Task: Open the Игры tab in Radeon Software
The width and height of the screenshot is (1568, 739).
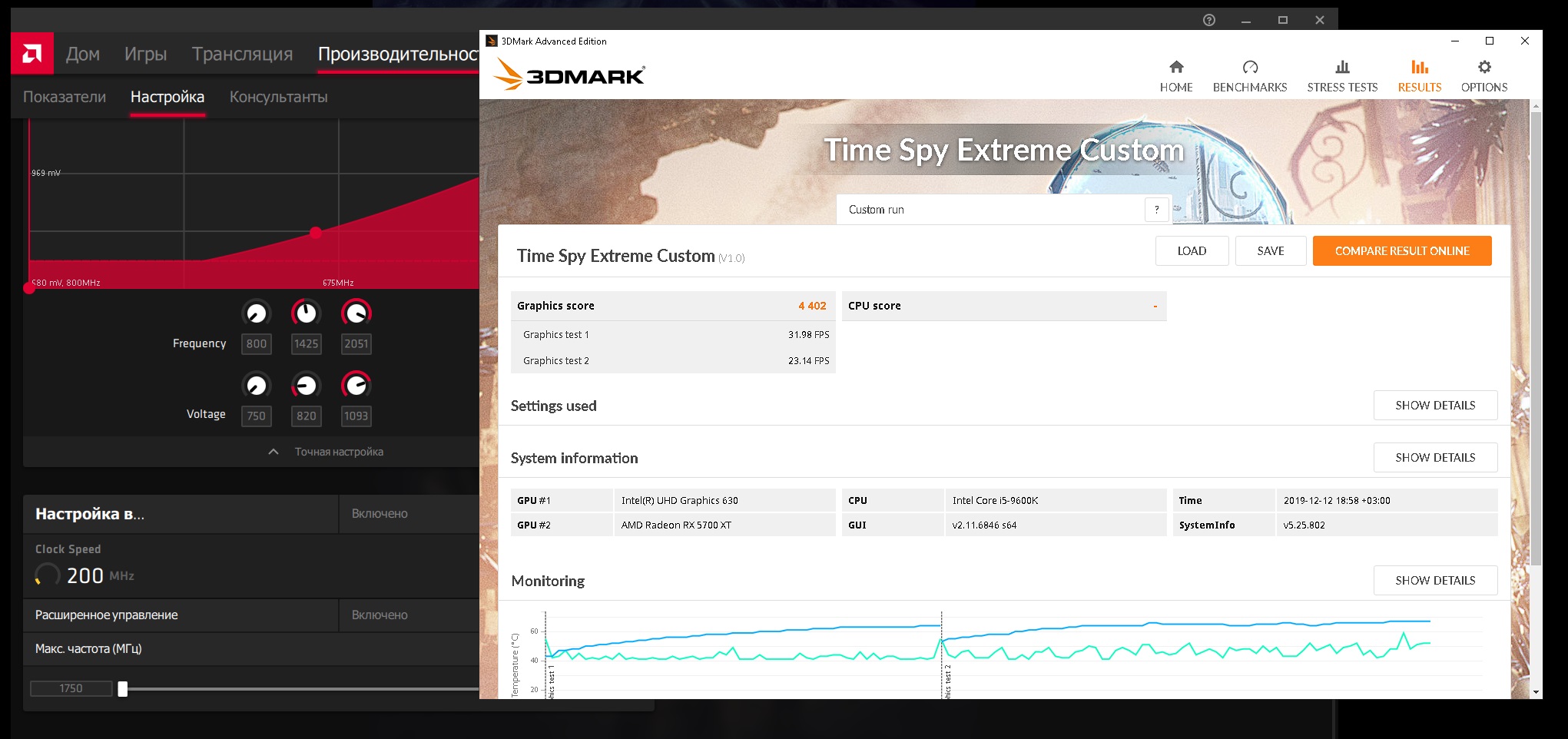Action: point(145,54)
